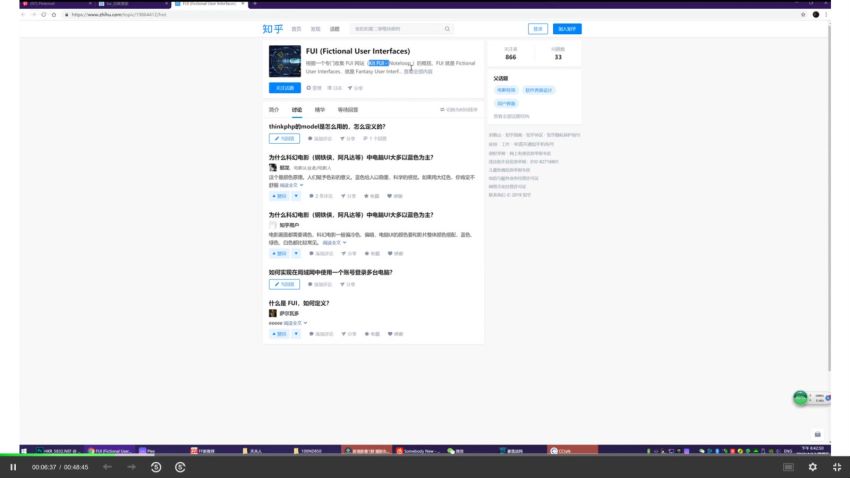850x478 pixels.
Task: Click the skip forward 5 seconds icon
Action: click(x=181, y=467)
